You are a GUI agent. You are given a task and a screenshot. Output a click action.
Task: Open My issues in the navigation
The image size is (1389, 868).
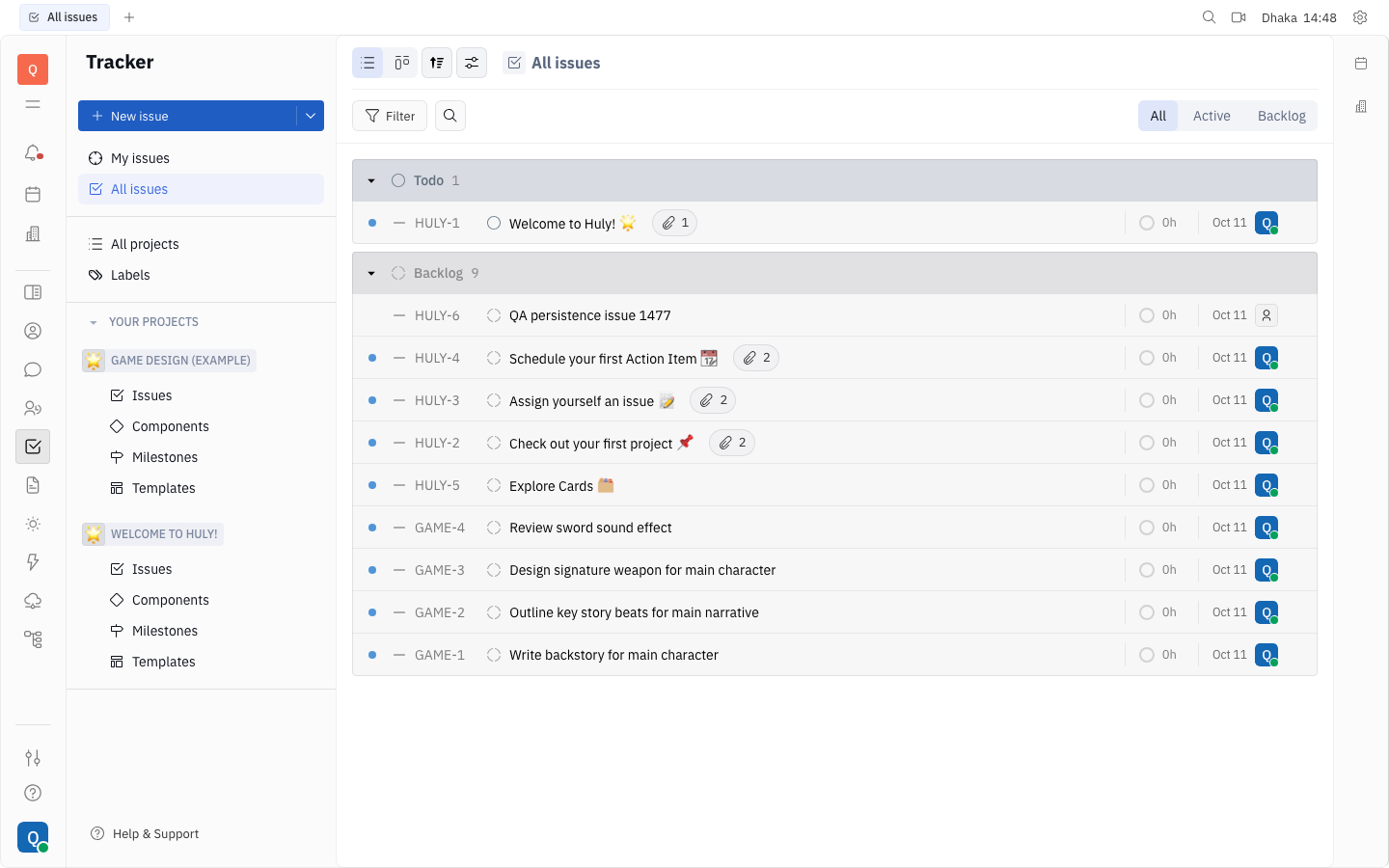point(201,158)
